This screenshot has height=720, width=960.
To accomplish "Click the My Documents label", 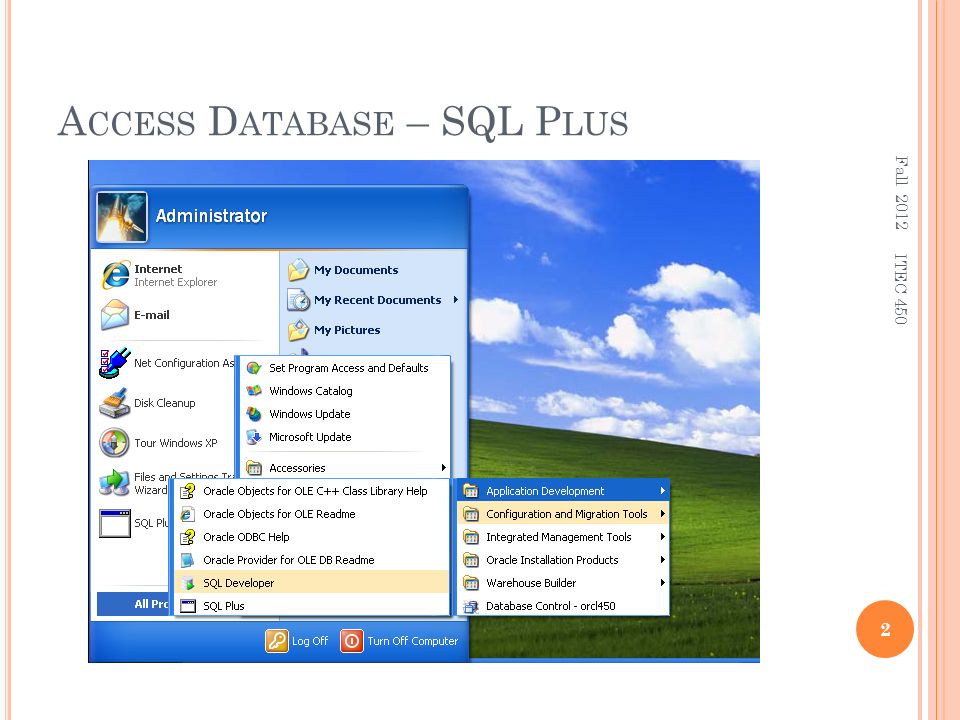I will coord(356,270).
